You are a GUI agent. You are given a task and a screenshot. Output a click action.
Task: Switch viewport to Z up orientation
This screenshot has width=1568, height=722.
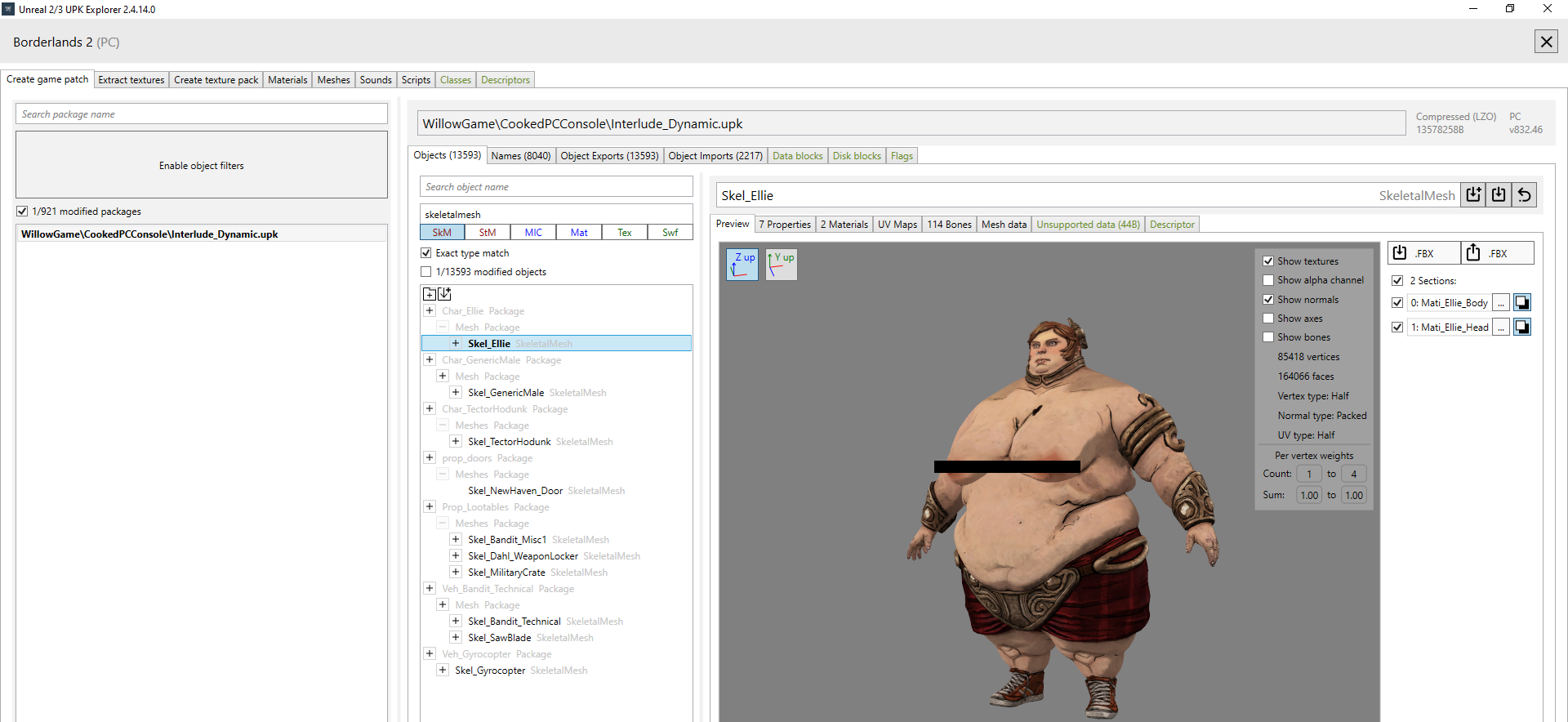(x=742, y=264)
